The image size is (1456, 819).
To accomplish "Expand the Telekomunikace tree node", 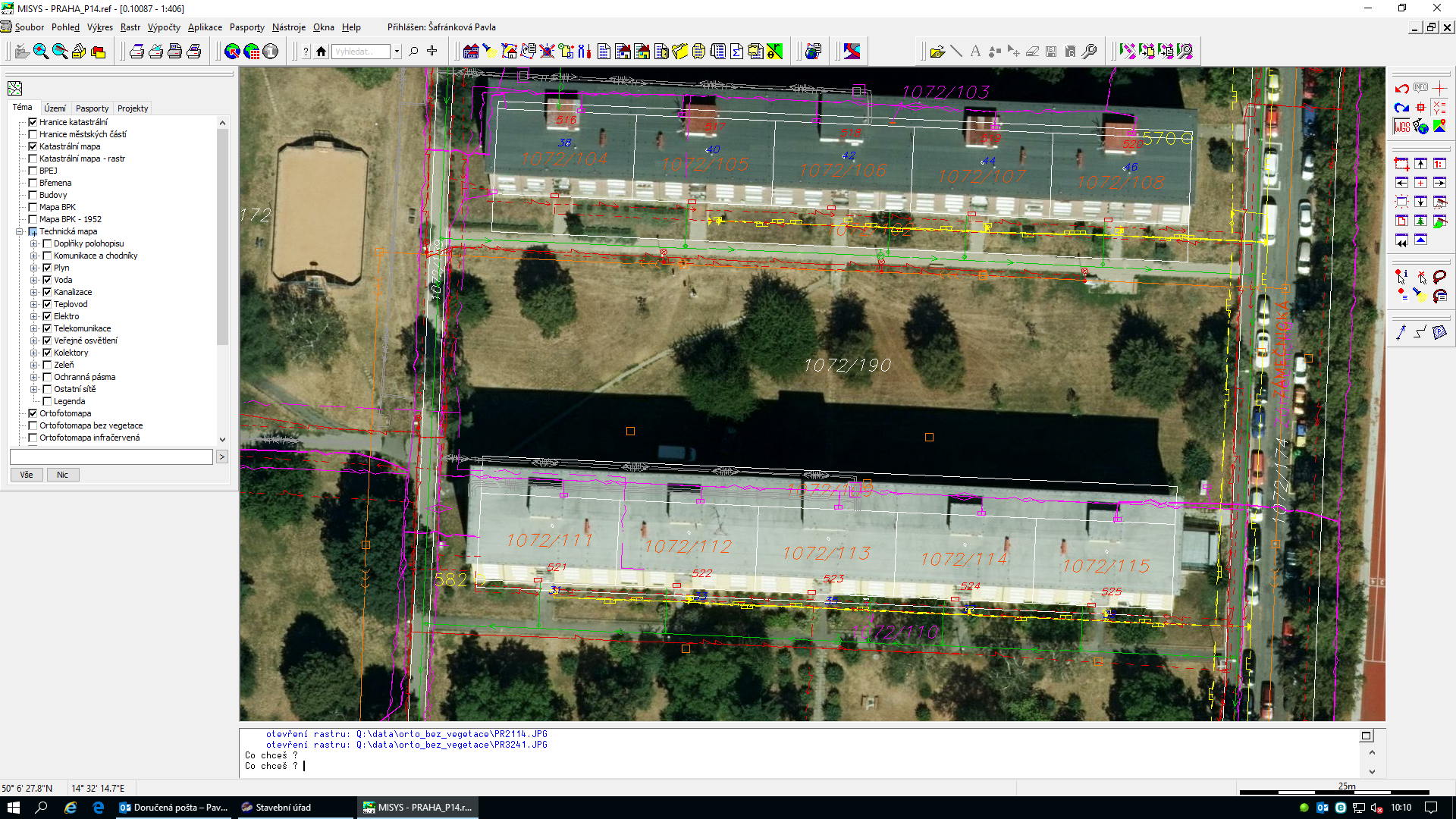I will (x=34, y=329).
